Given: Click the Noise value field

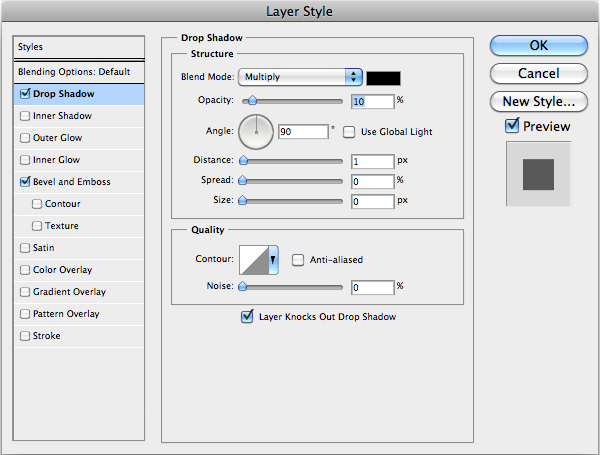Looking at the screenshot, I should click(373, 287).
